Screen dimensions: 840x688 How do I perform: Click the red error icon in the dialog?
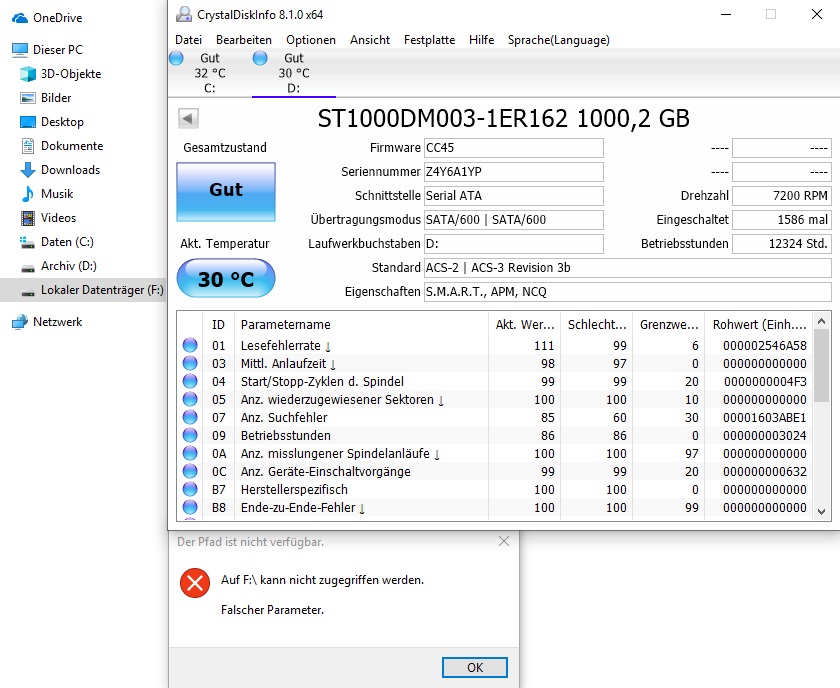click(195, 582)
